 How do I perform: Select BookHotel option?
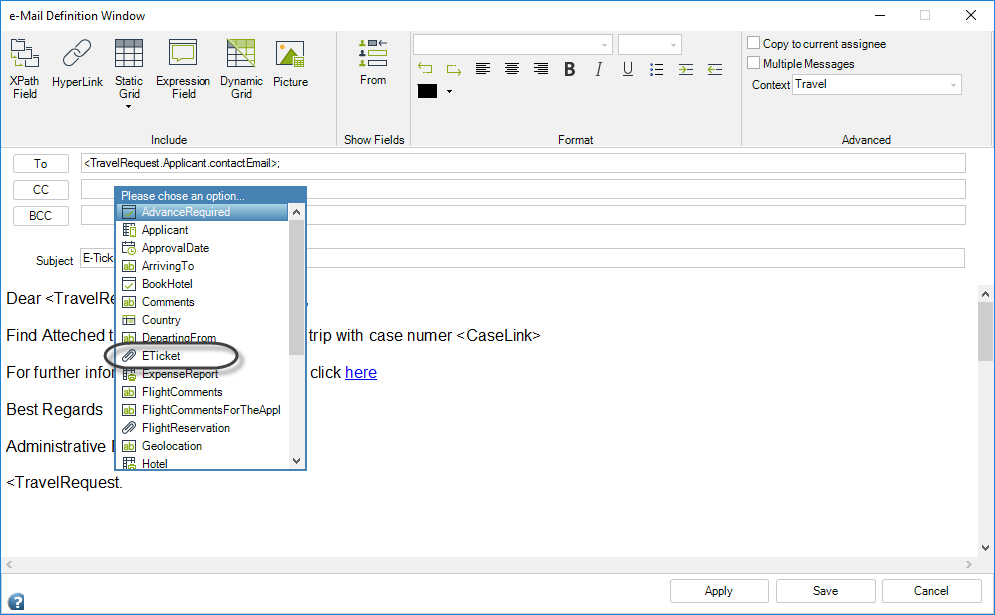(202, 284)
